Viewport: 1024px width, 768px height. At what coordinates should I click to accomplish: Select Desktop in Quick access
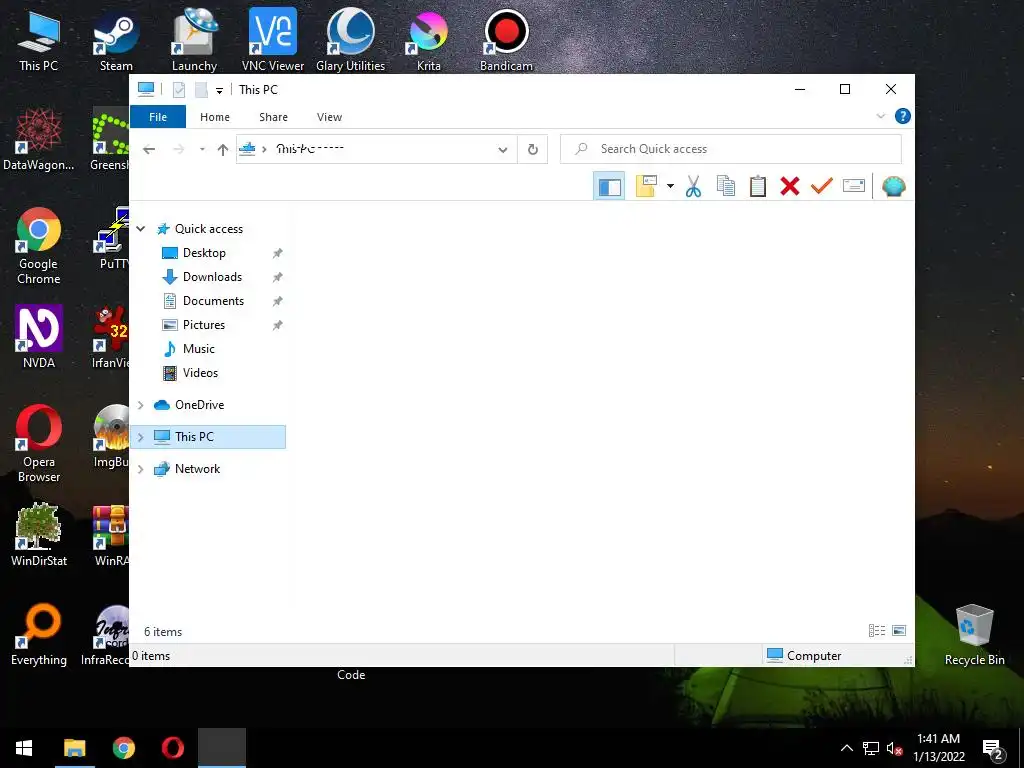pos(204,253)
